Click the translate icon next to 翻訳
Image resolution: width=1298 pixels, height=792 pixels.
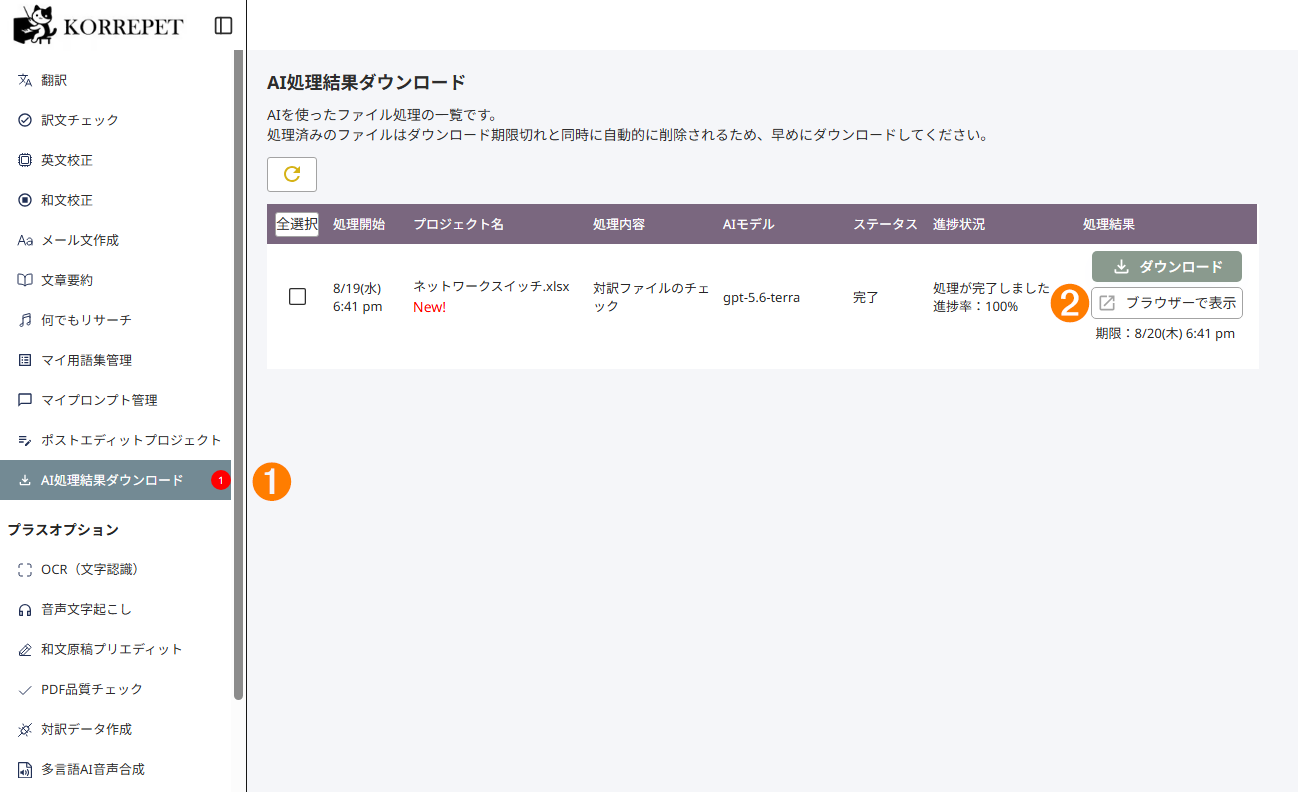coord(25,80)
